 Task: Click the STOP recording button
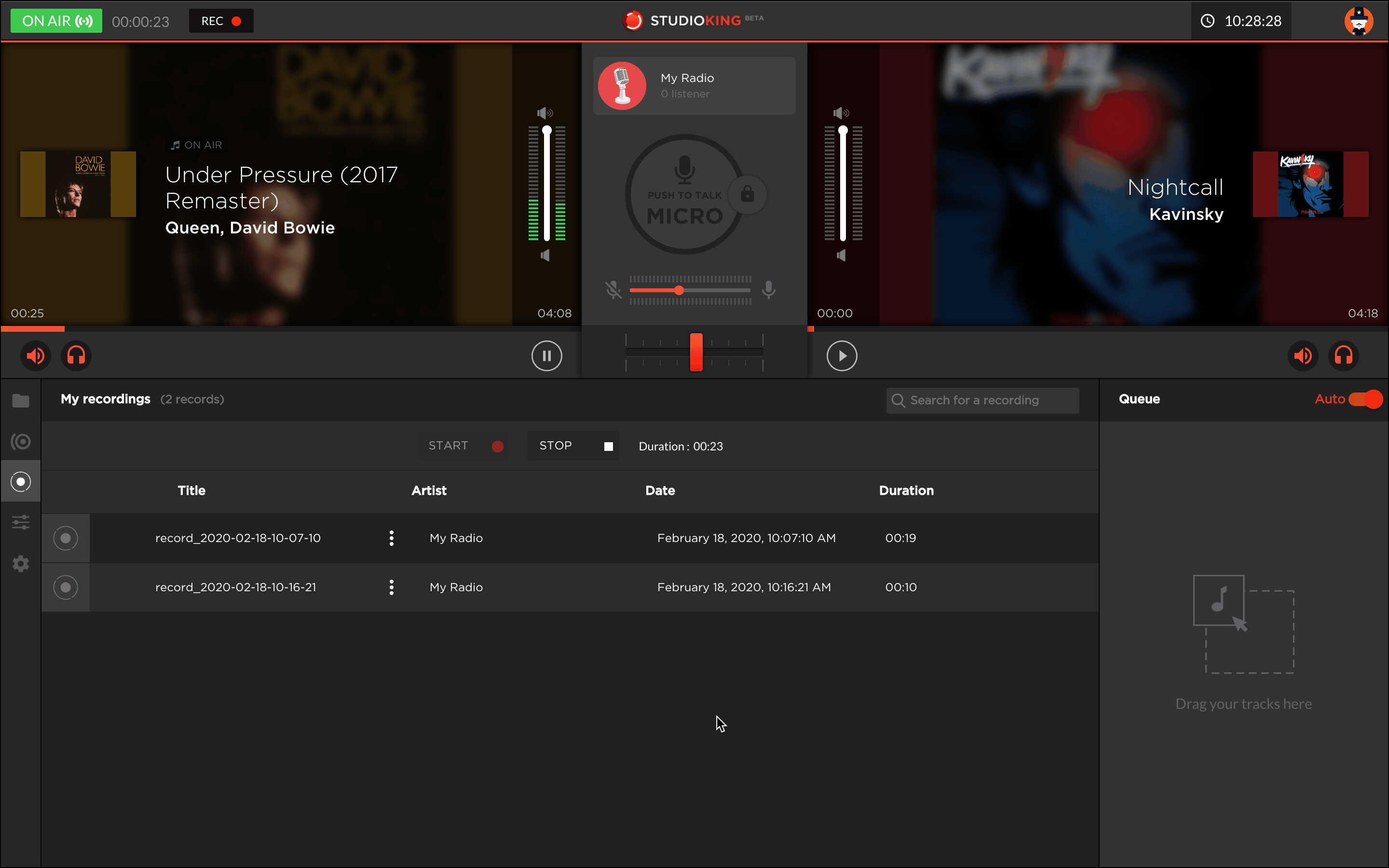pyautogui.click(x=573, y=446)
